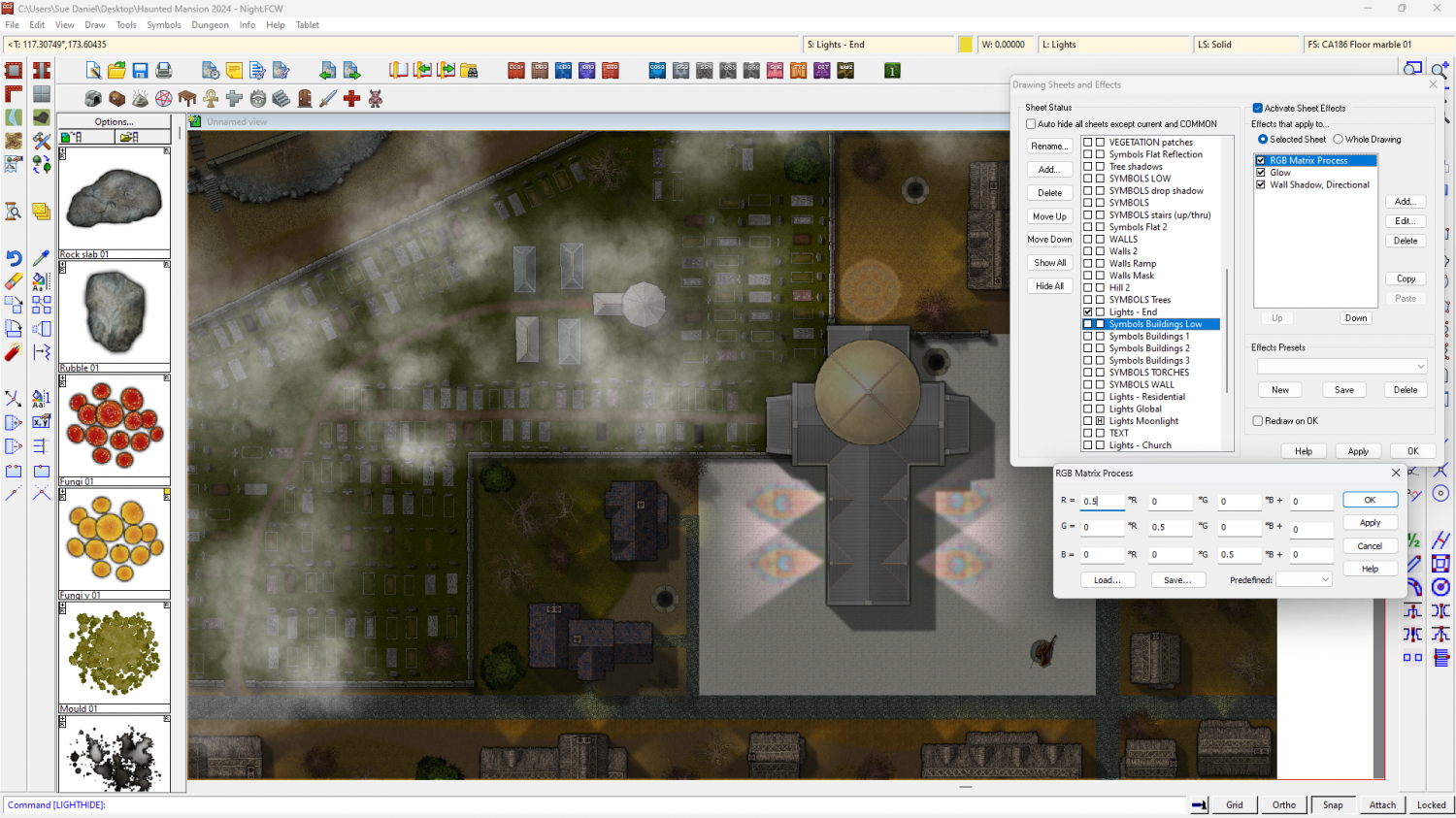Select the wooden door symbol icon
The height and width of the screenshot is (818, 1456).
[x=304, y=98]
